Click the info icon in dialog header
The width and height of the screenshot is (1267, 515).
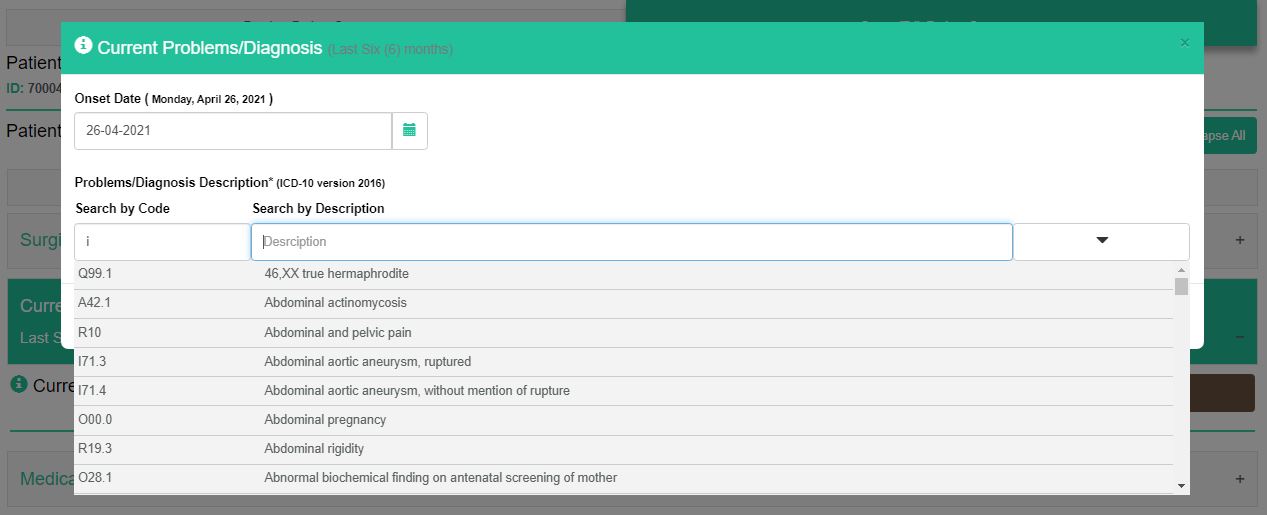[x=83, y=46]
